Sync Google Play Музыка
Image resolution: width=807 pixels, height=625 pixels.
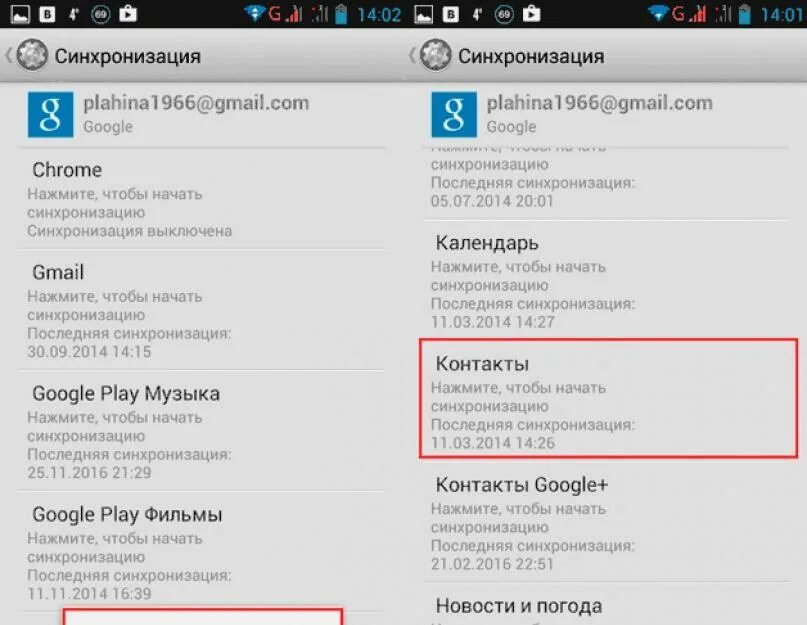tap(202, 431)
